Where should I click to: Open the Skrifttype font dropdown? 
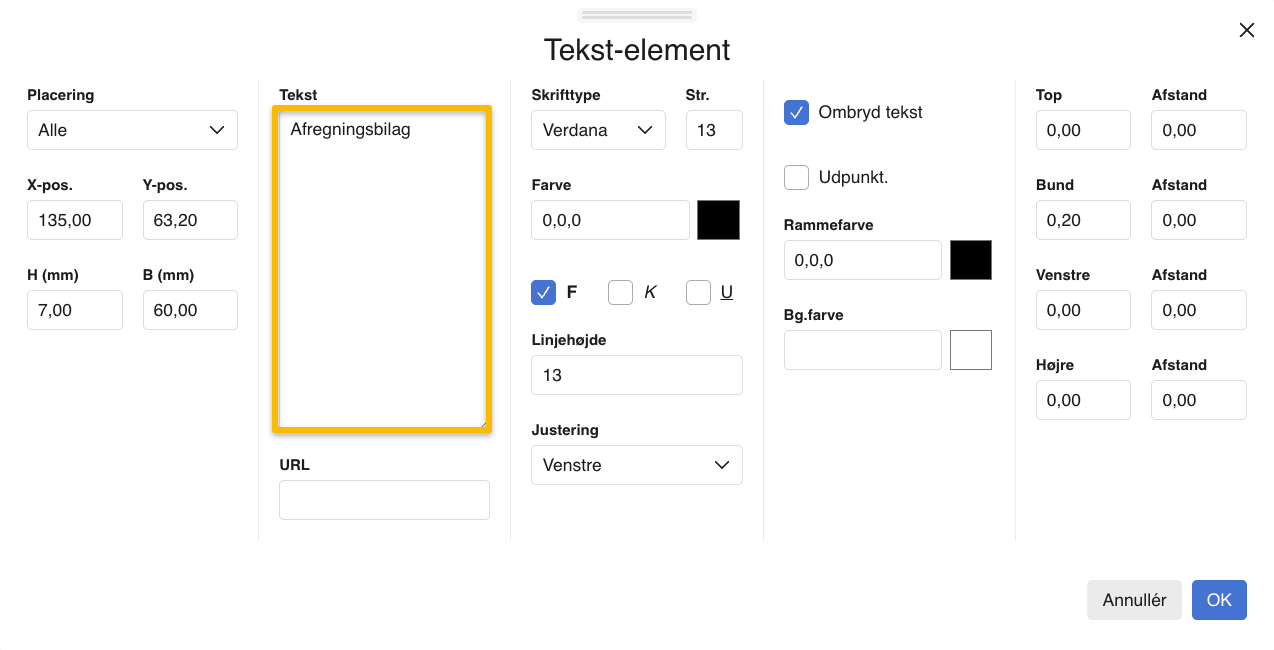pyautogui.click(x=598, y=130)
